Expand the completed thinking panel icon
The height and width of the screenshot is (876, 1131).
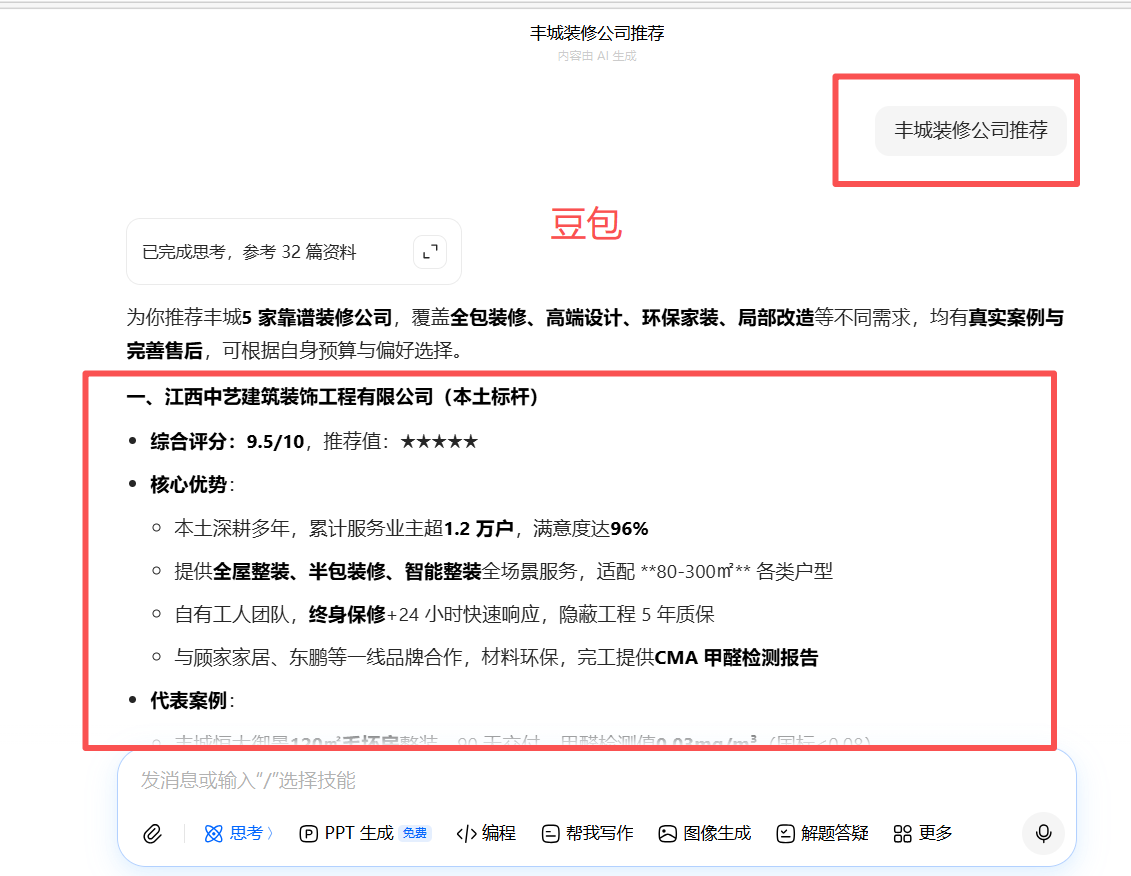[430, 252]
